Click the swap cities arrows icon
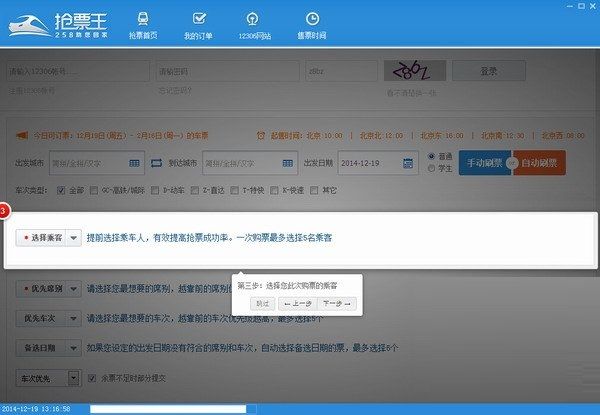Viewport: 600px width, 415px height. tap(157, 163)
